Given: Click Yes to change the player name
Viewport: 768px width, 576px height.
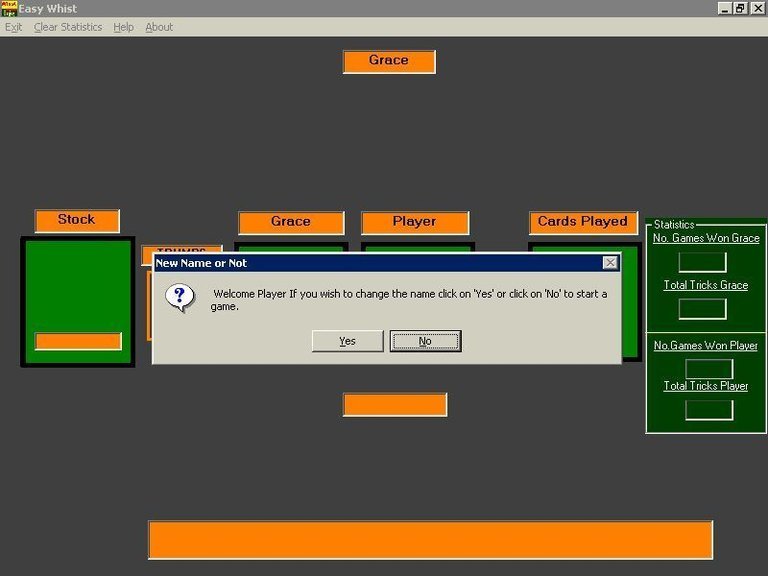Looking at the screenshot, I should [x=347, y=341].
